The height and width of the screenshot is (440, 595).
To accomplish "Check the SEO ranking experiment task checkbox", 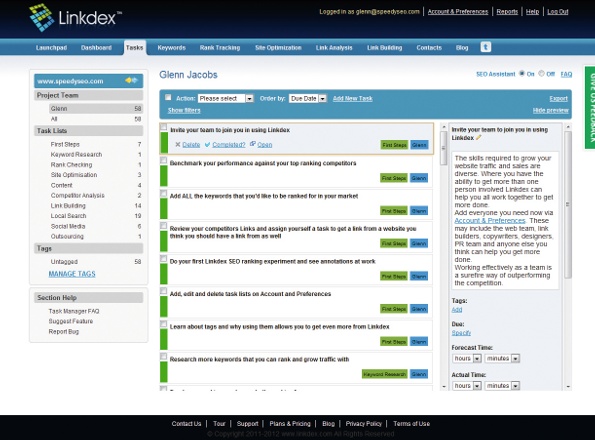I will [164, 258].
